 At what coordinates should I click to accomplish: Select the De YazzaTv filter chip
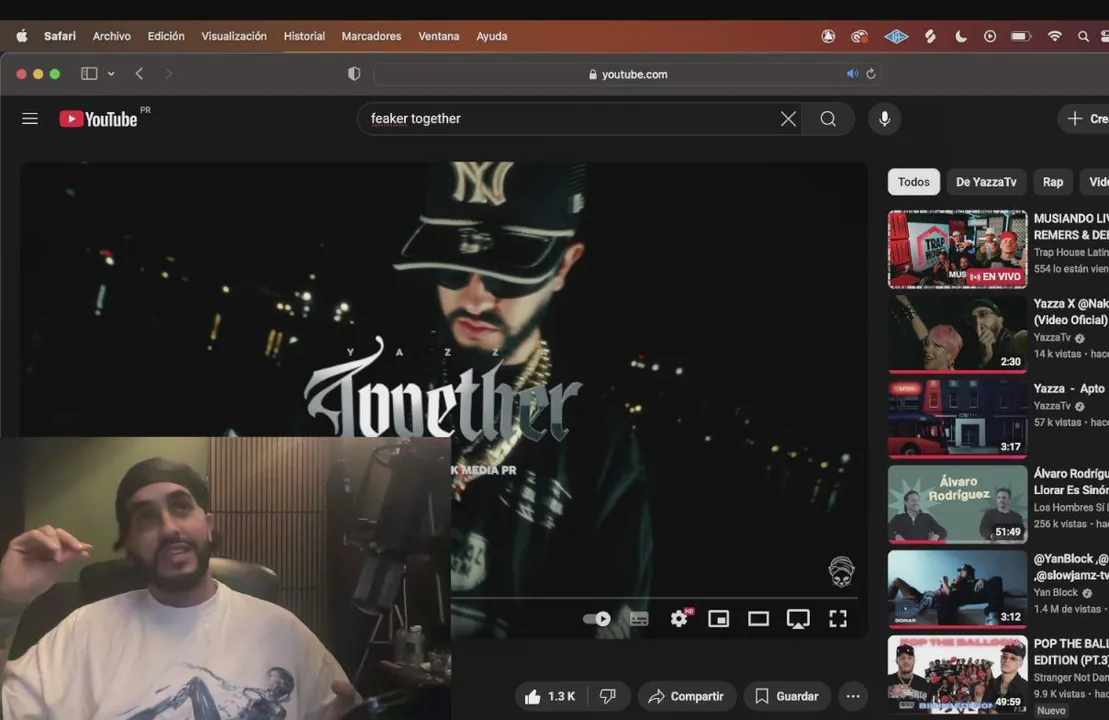tap(986, 182)
